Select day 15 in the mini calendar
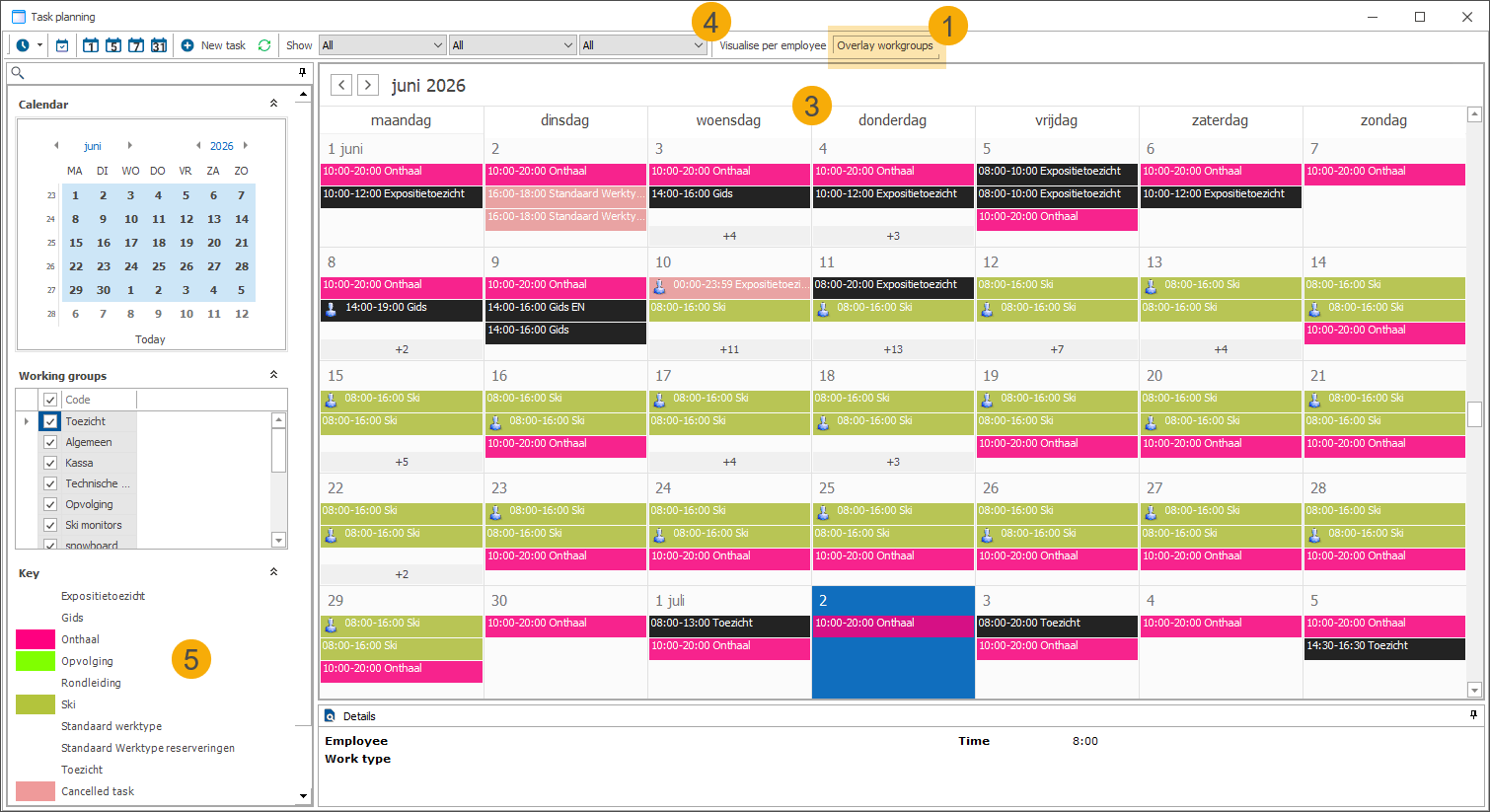This screenshot has width=1490, height=812. click(x=76, y=243)
